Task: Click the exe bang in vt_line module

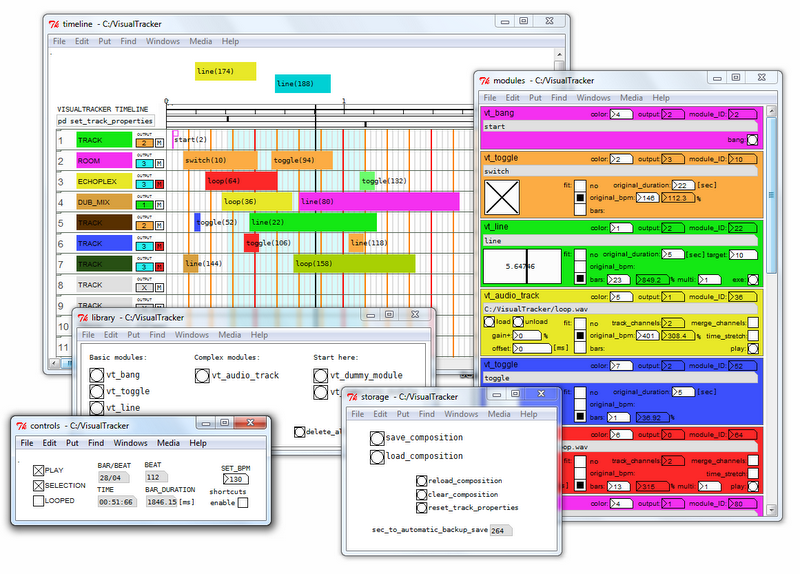Action: [x=753, y=280]
